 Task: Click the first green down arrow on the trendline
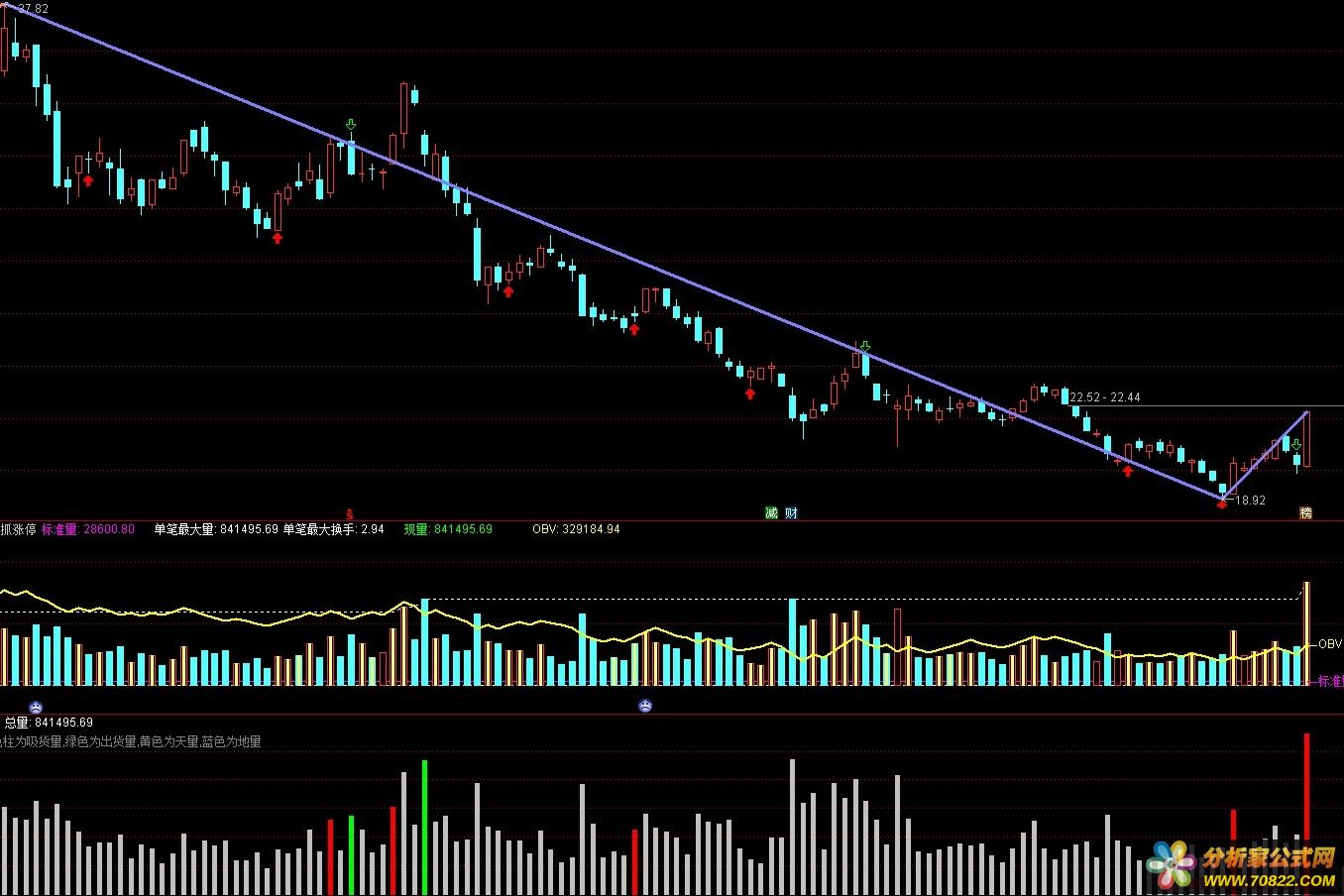point(351,125)
